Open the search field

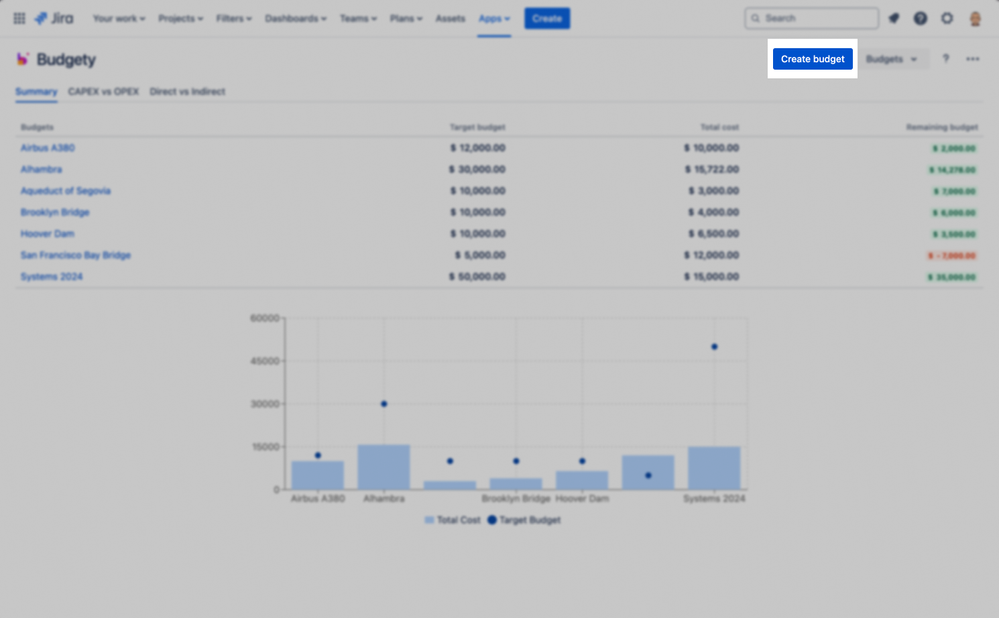point(810,17)
